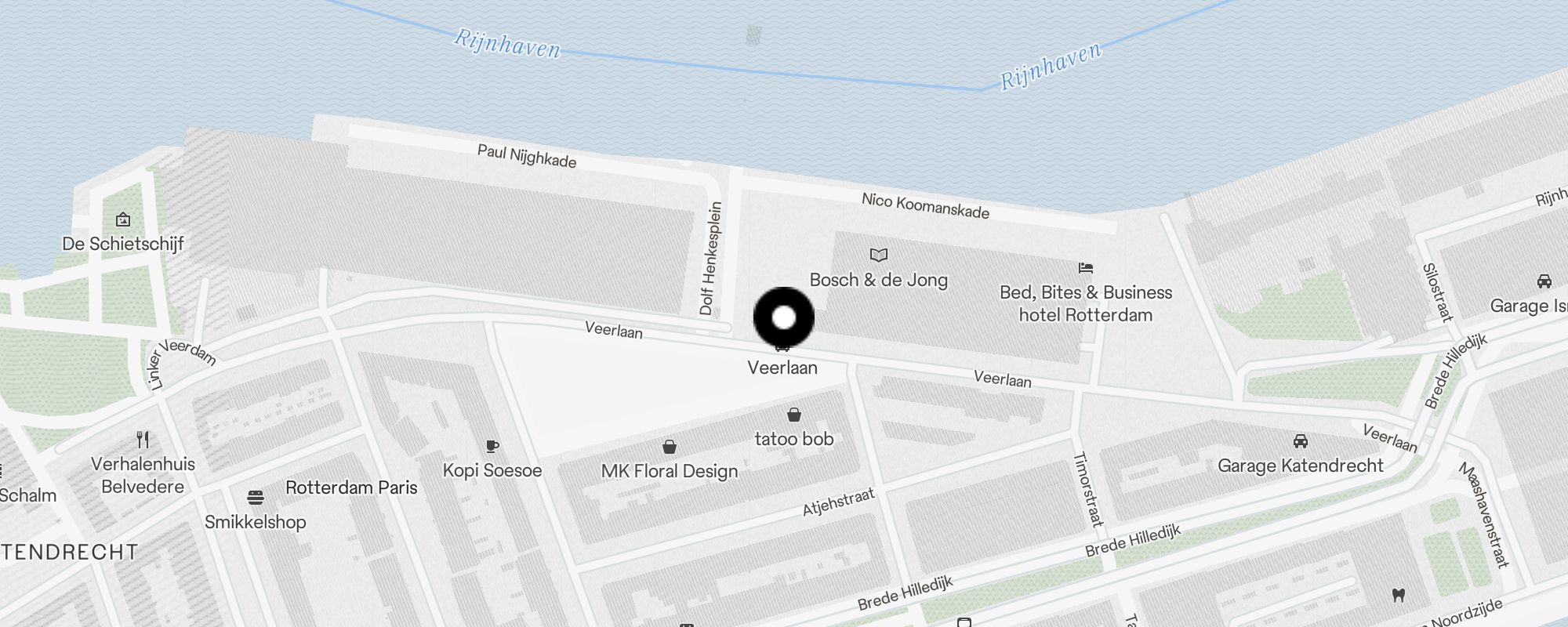The image size is (1568, 627).
Task: Select the Smikkelshop burger icon
Action: [255, 498]
